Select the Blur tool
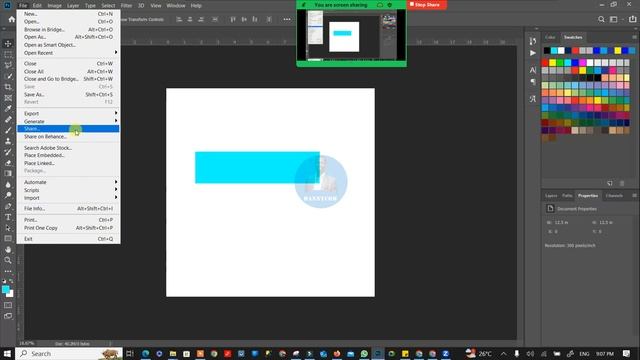 click(8, 184)
